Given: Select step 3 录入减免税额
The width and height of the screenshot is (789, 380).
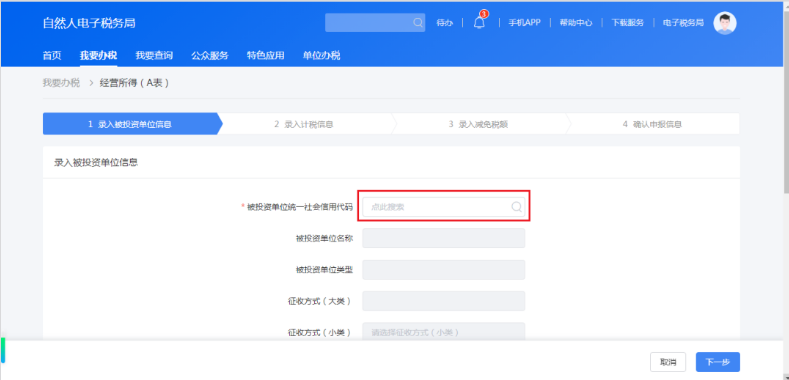Looking at the screenshot, I should [478, 124].
